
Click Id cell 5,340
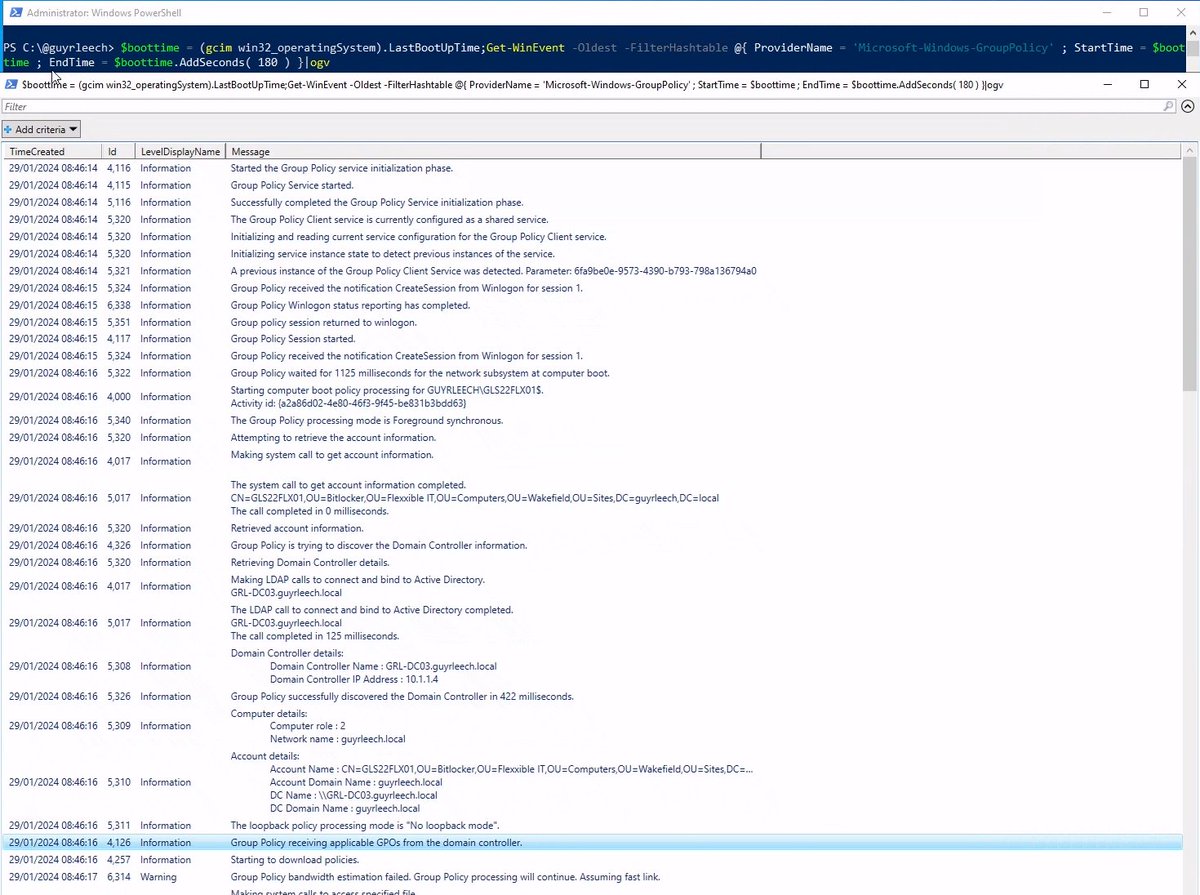coord(119,420)
